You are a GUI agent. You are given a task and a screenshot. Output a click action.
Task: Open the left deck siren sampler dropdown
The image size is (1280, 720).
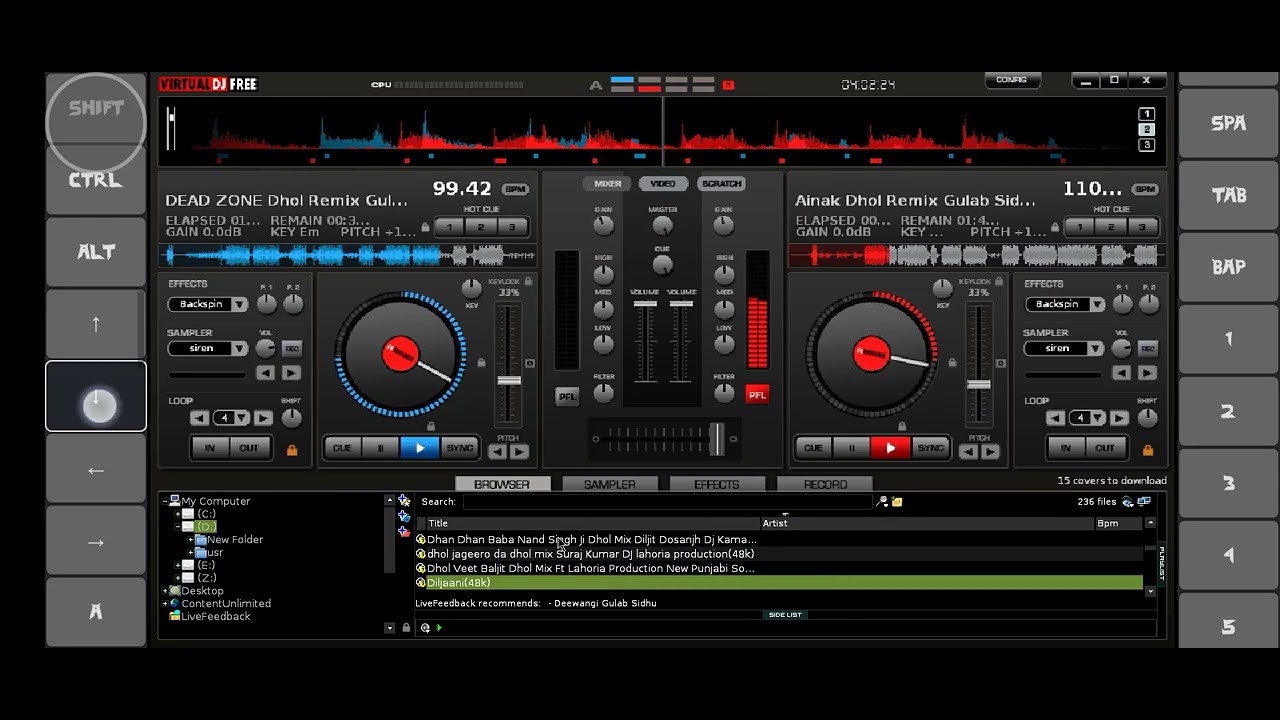[x=240, y=348]
